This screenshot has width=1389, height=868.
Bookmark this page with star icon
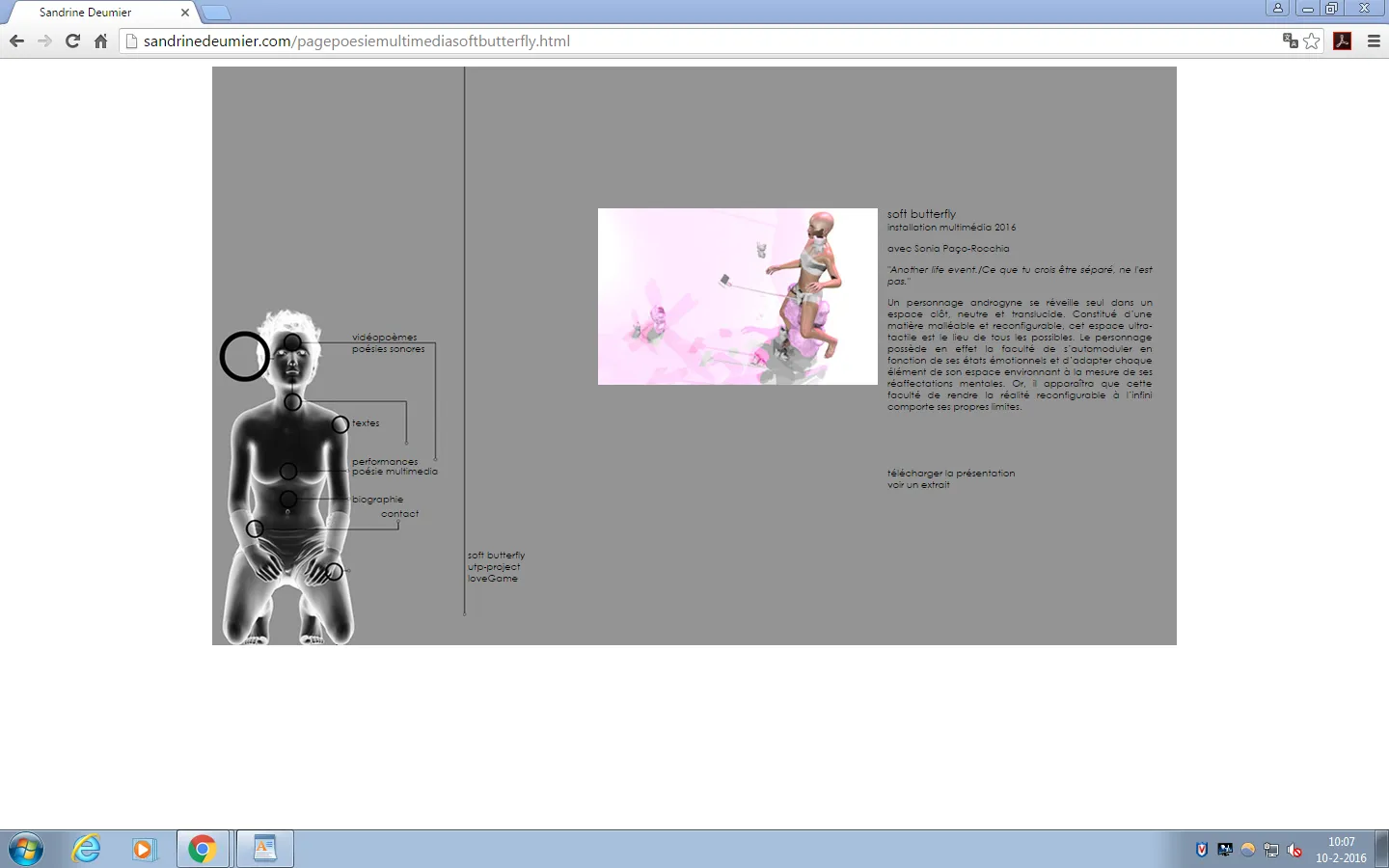[x=1312, y=41]
